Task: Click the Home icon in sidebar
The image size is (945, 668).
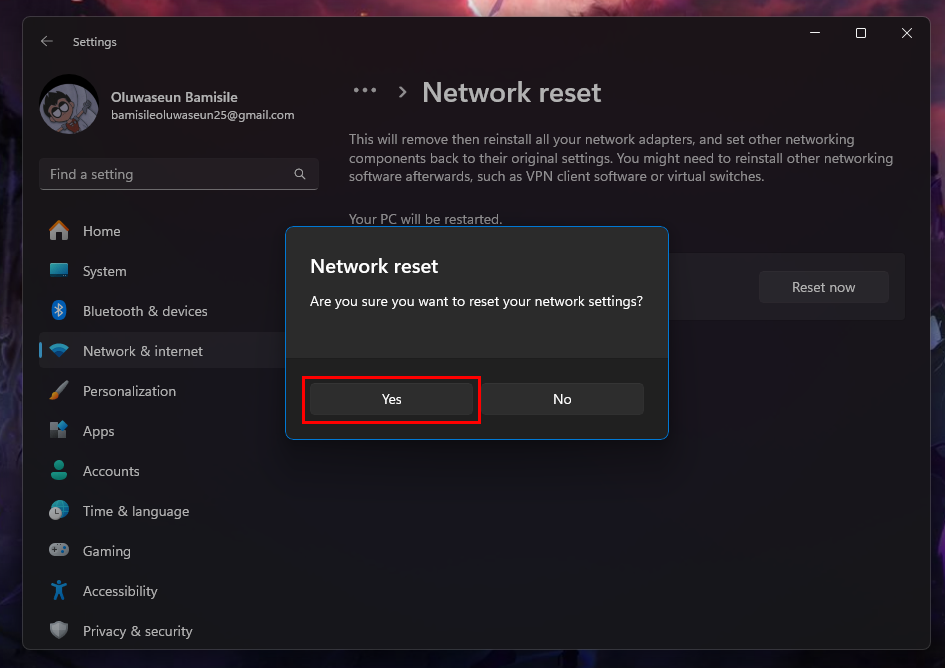Action: [59, 231]
